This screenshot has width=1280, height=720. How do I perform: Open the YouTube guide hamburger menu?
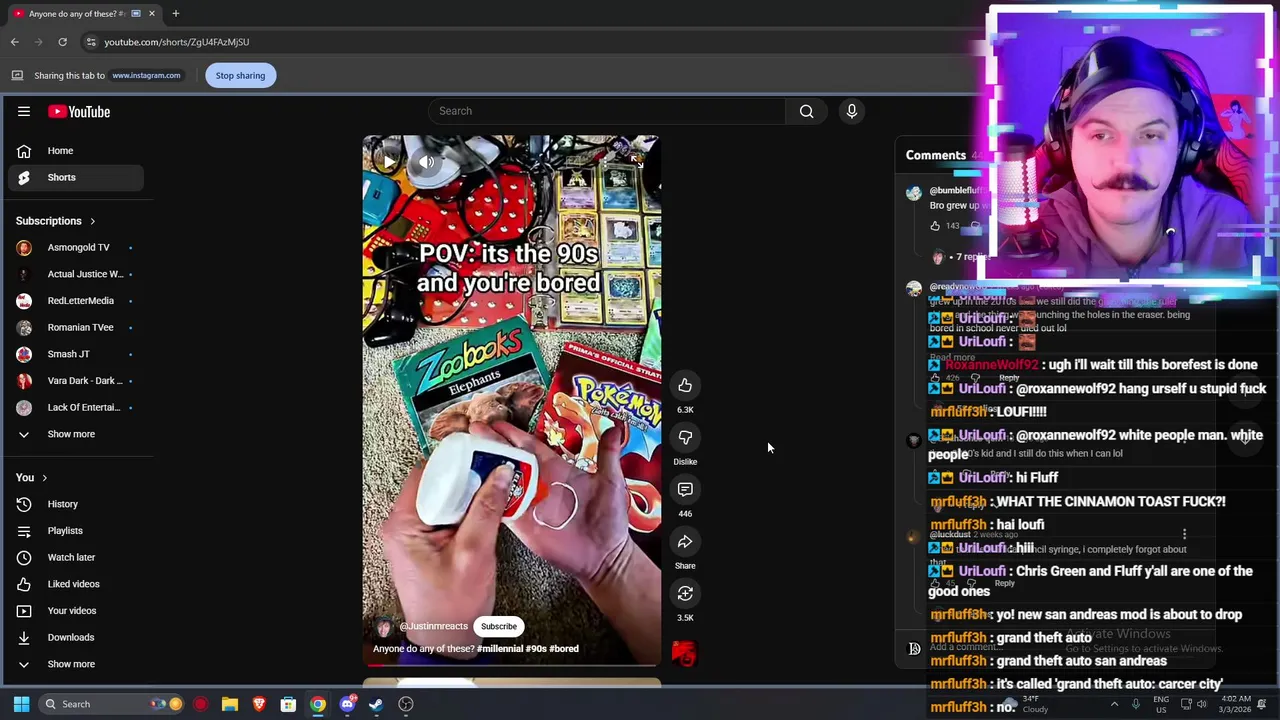(24, 111)
